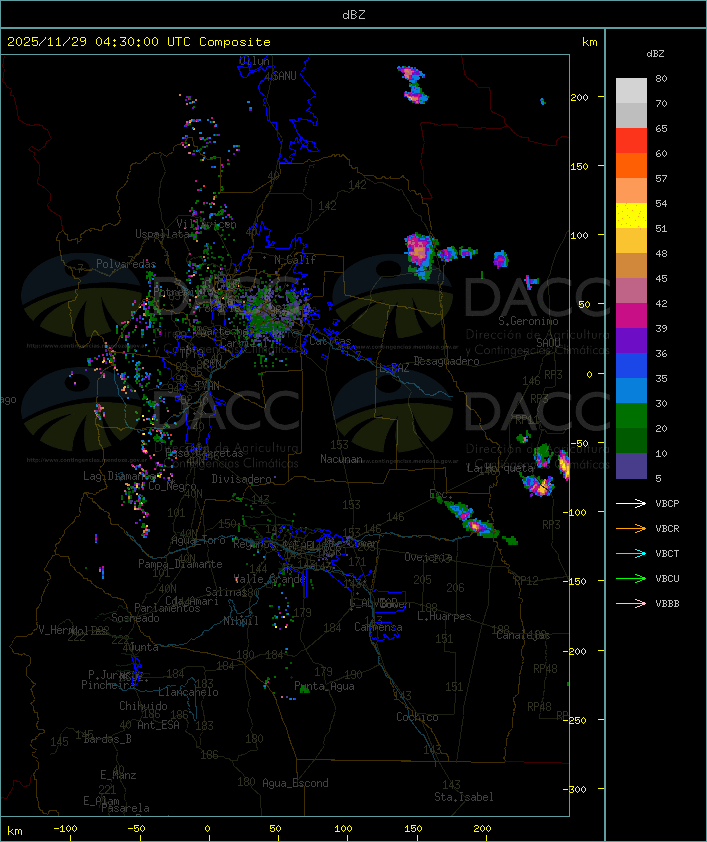The image size is (707, 842).
Task: Click the N_Calif map label
Action: pyautogui.click(x=295, y=260)
